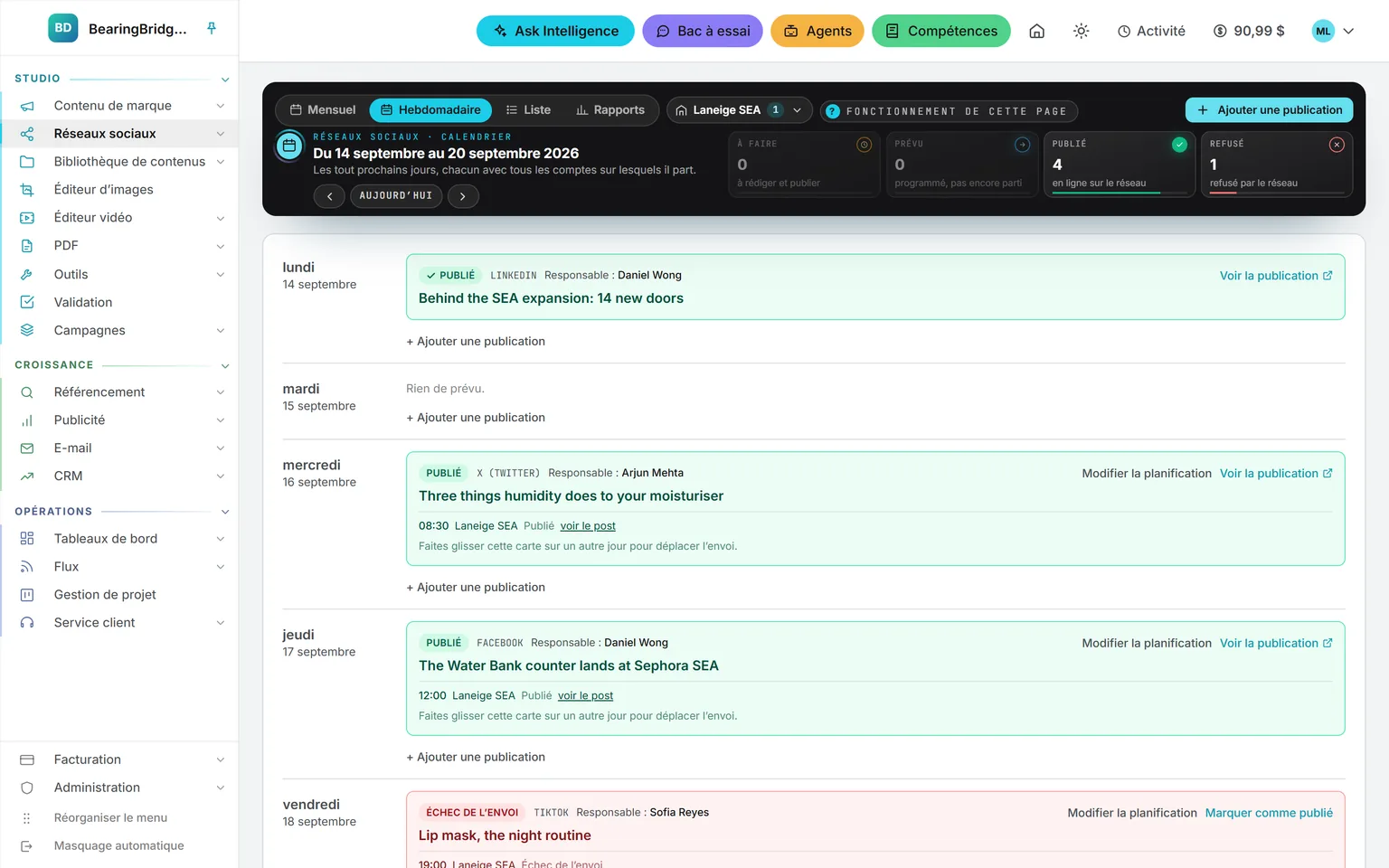
Task: Expand the Contenu de marque submenu
Action: 221,106
